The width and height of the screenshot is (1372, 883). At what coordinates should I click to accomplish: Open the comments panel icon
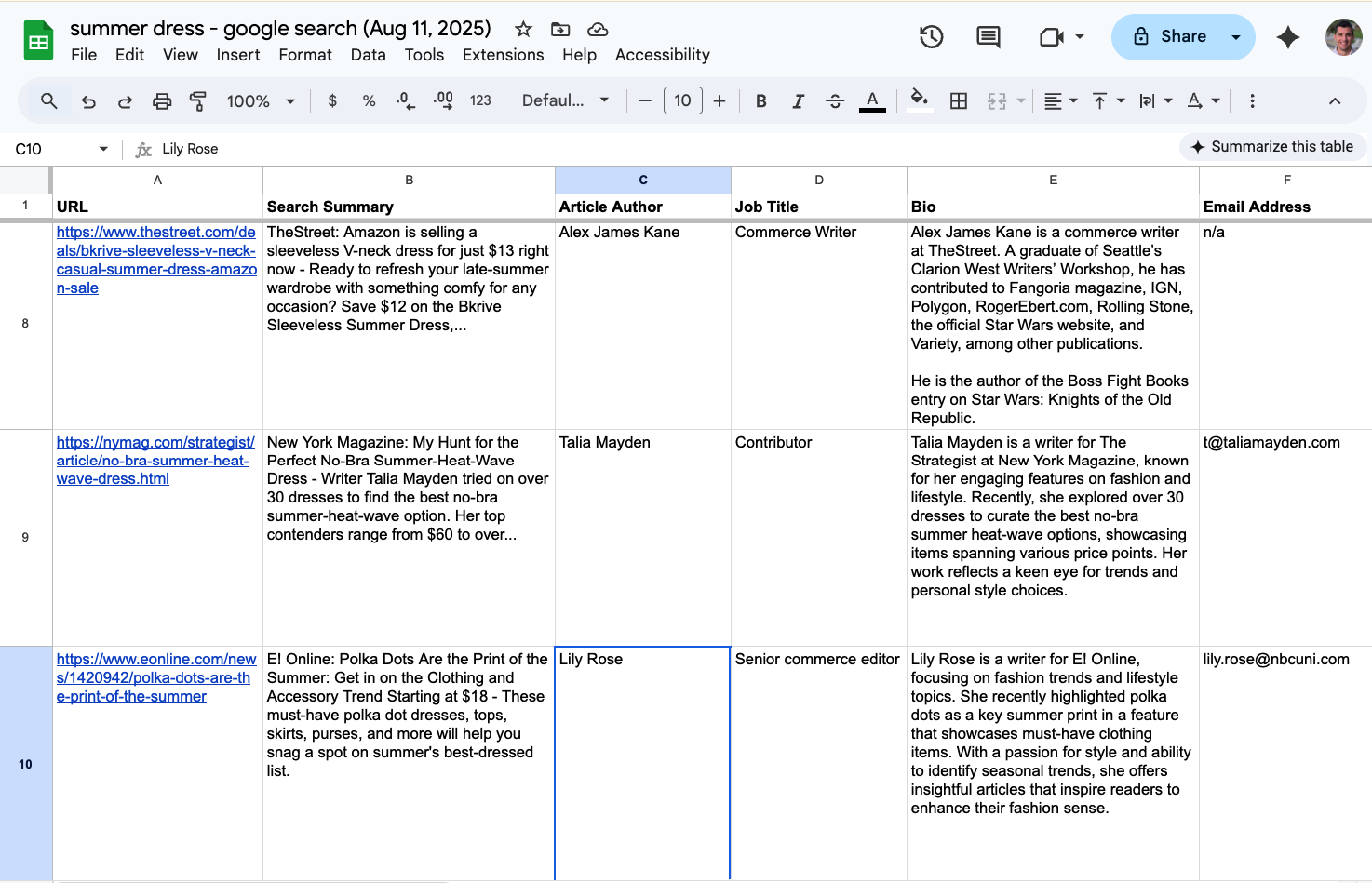988,37
